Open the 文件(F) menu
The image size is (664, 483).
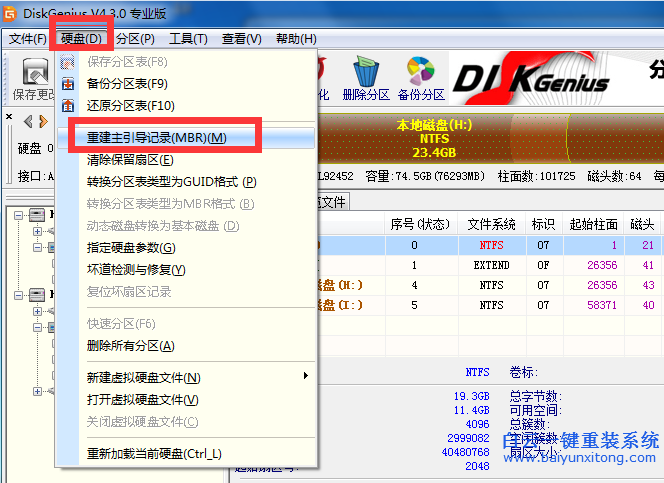pyautogui.click(x=28, y=39)
